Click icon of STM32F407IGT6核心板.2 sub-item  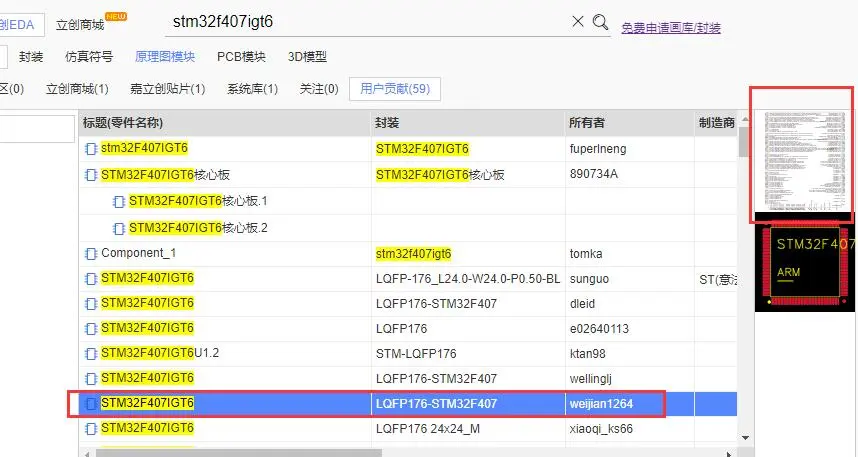point(119,228)
